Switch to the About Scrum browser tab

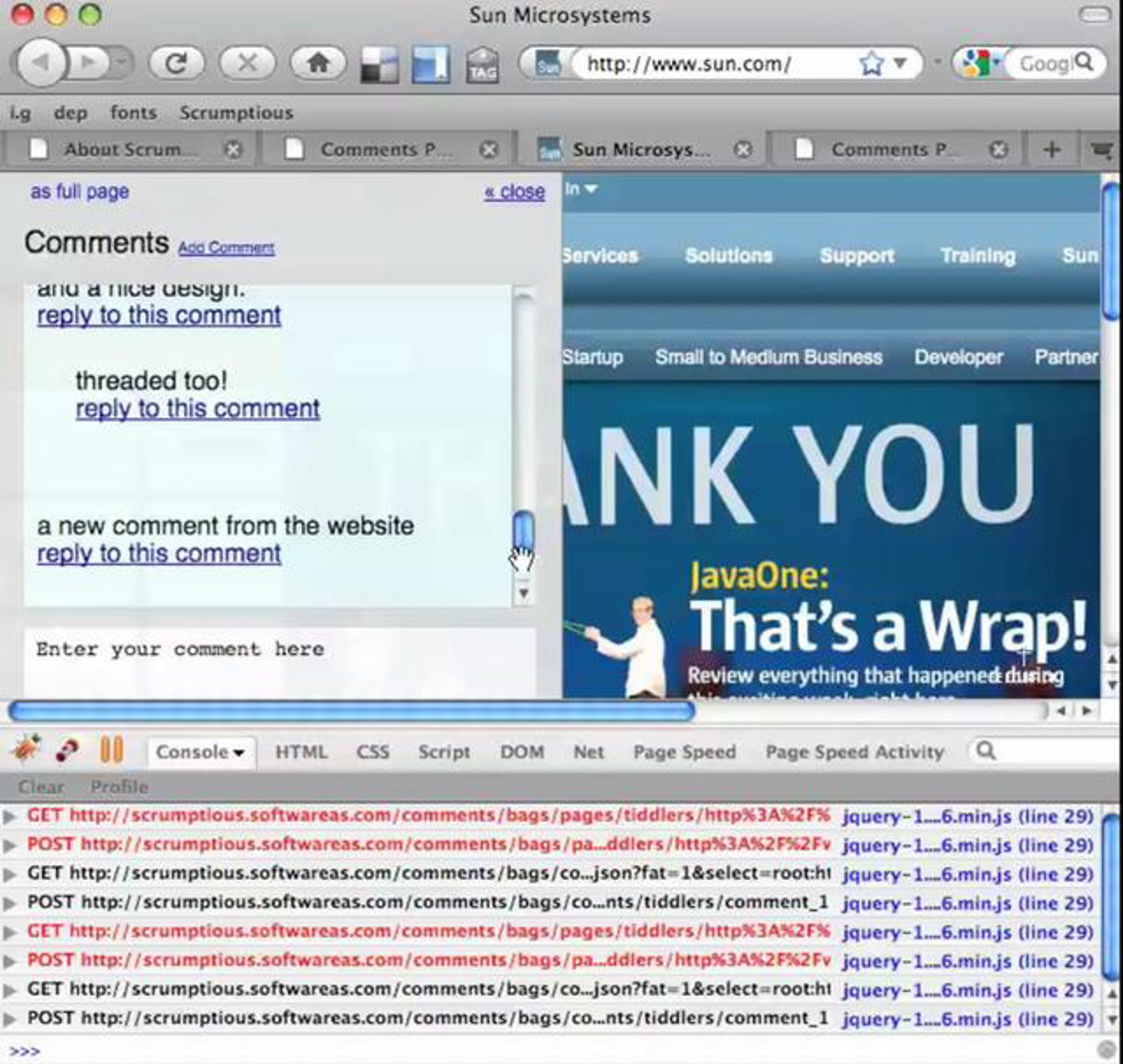point(131,150)
